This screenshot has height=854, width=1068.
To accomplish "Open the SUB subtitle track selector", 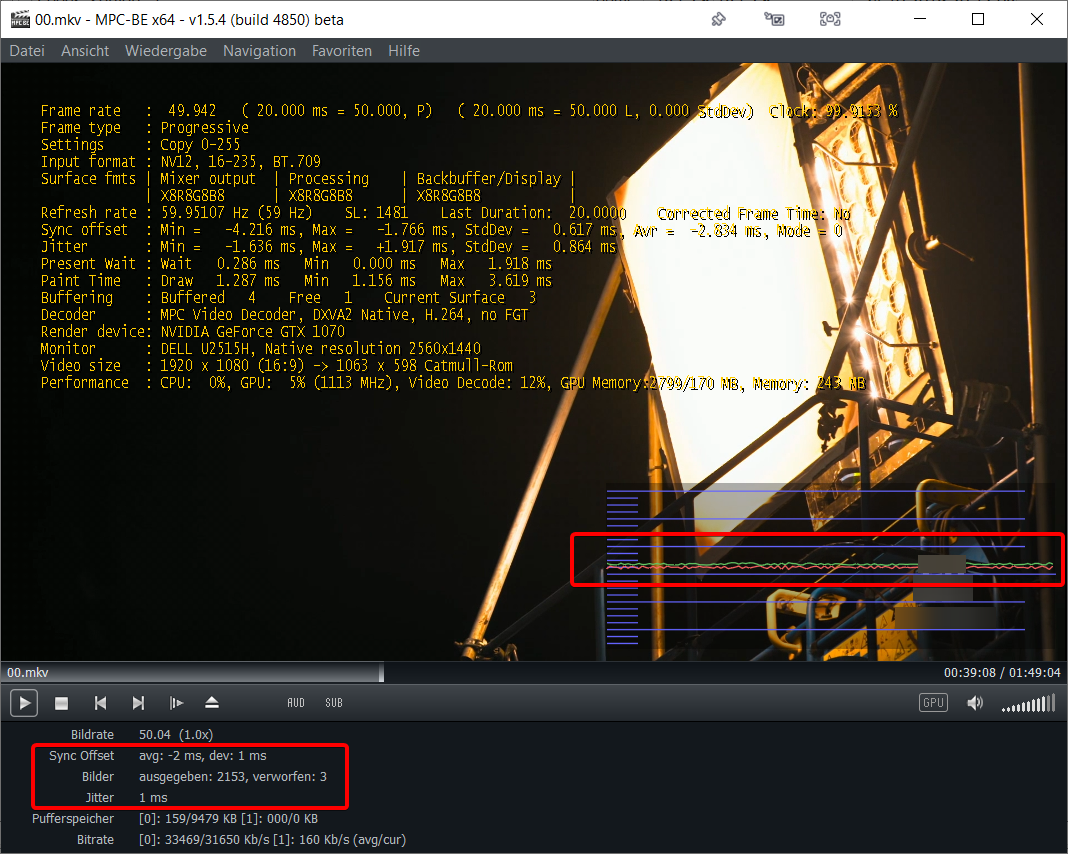I will click(x=334, y=703).
